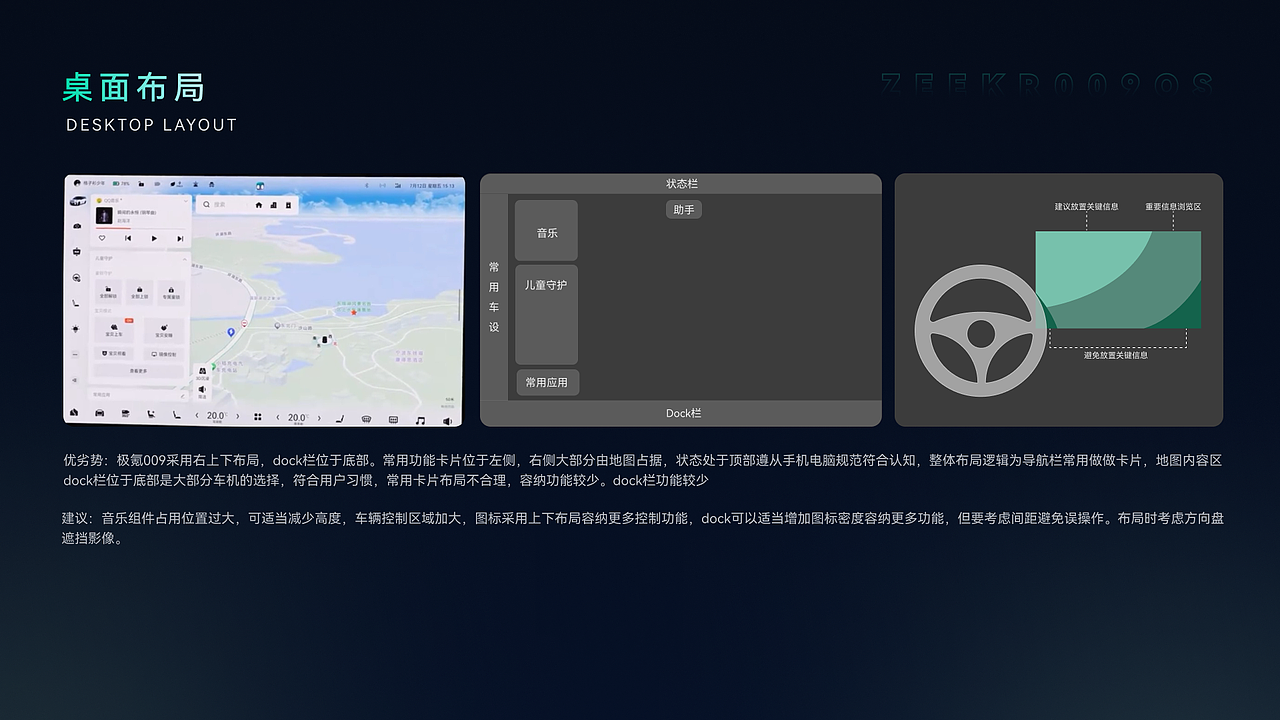Viewport: 1280px width, 720px height.
Task: Click the 桌面布局 slide title
Action: pyautogui.click(x=133, y=88)
